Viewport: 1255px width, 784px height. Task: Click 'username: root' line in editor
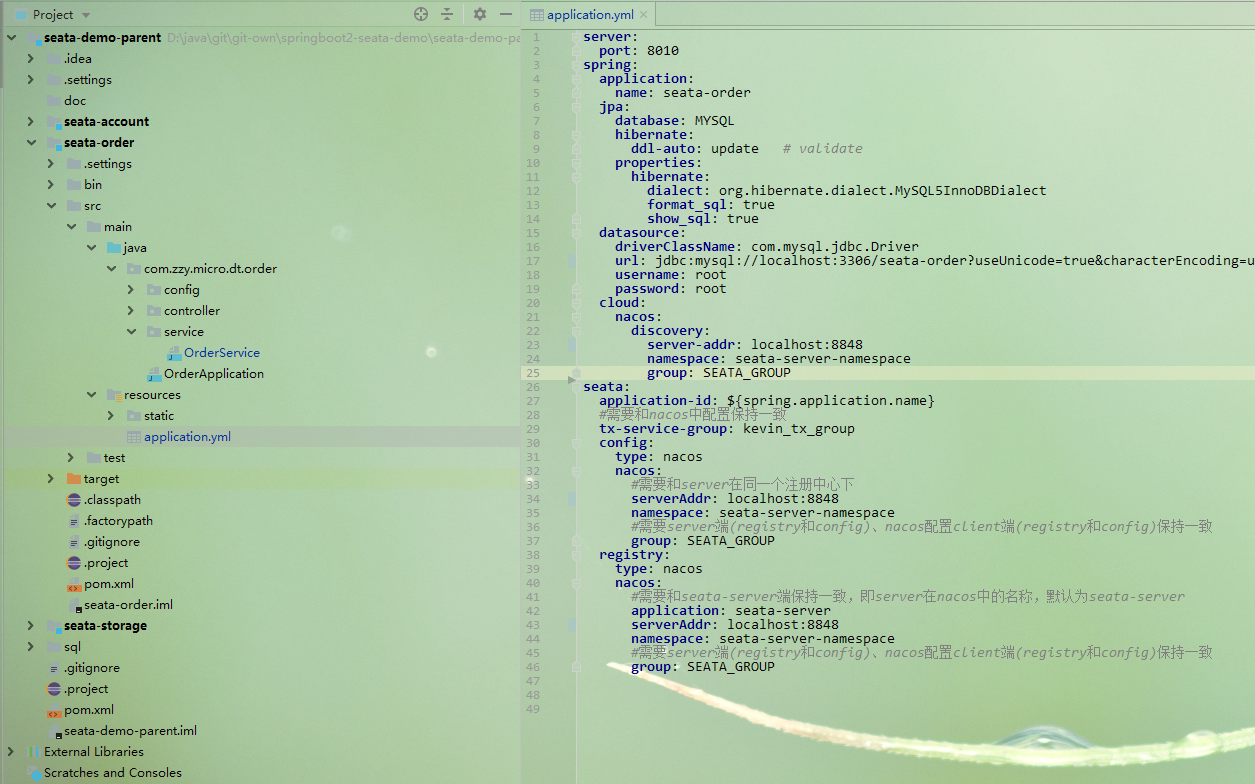671,275
